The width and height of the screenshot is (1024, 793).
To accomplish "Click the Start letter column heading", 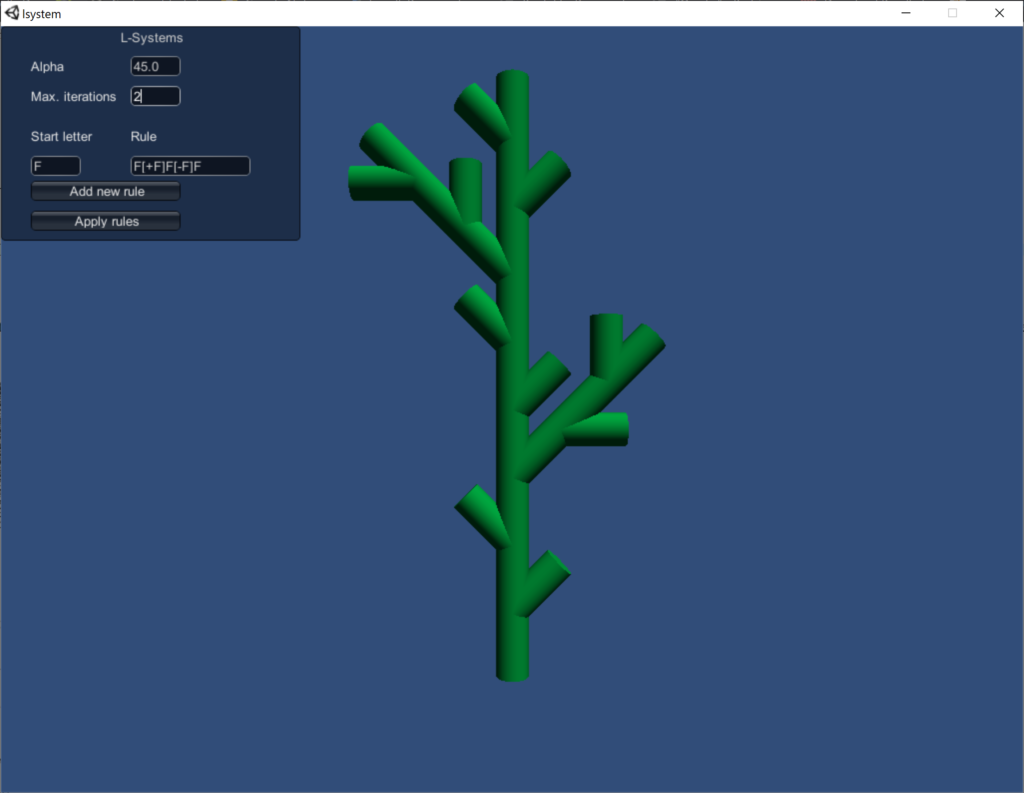I will click(61, 137).
